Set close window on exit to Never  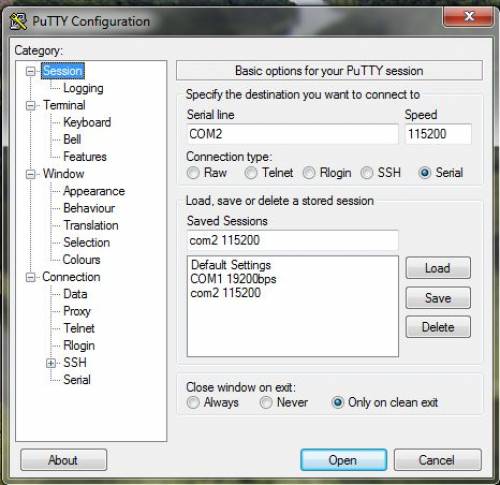[x=266, y=402]
